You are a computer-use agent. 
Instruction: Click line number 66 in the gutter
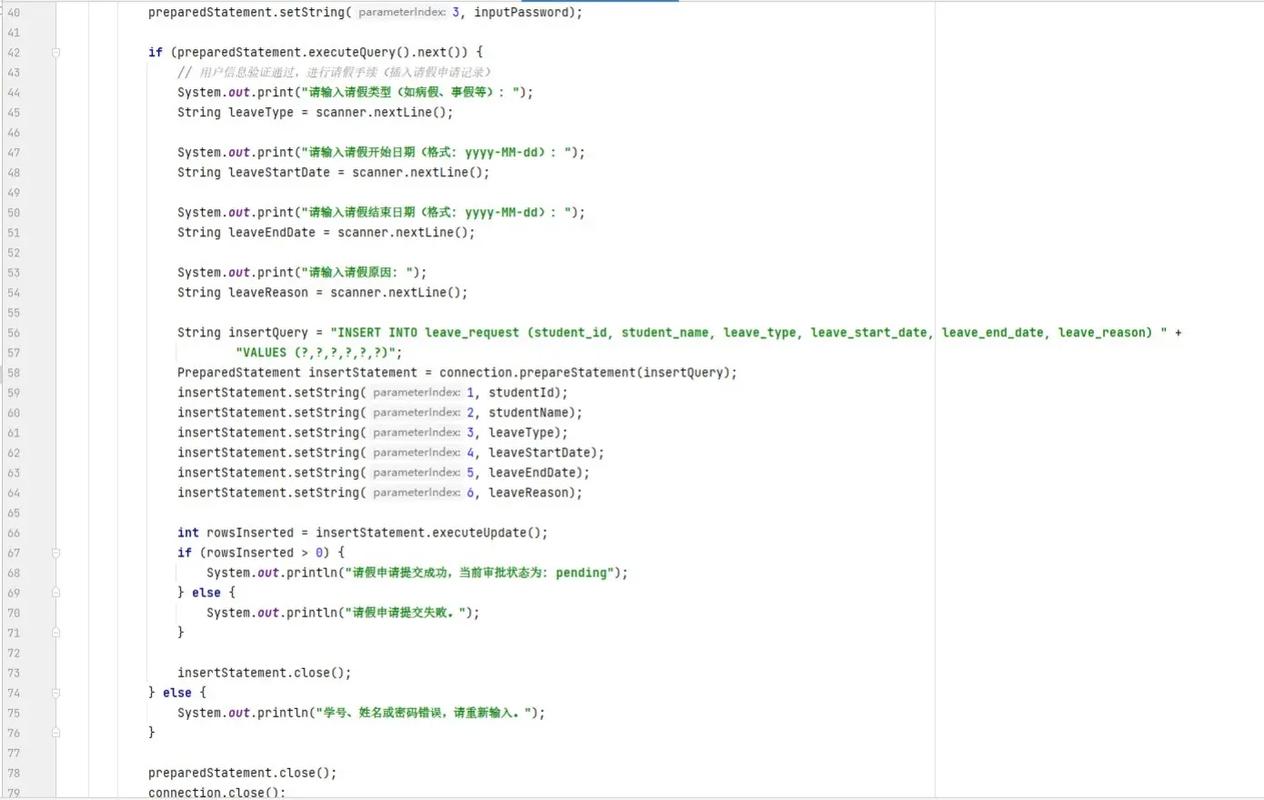(13, 532)
